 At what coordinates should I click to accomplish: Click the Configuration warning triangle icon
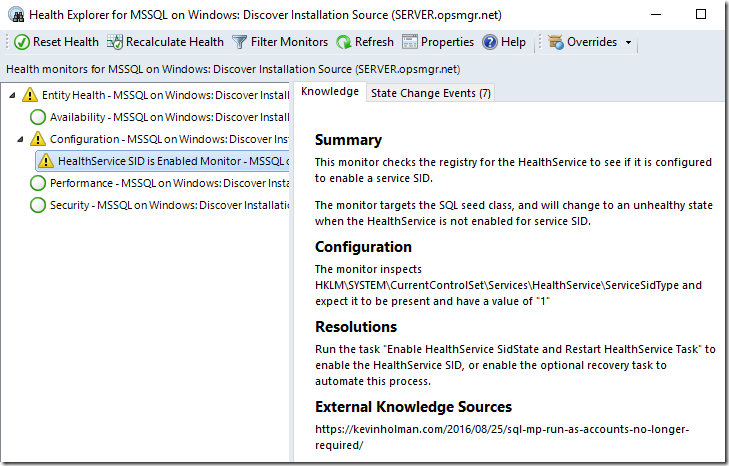pyautogui.click(x=38, y=139)
